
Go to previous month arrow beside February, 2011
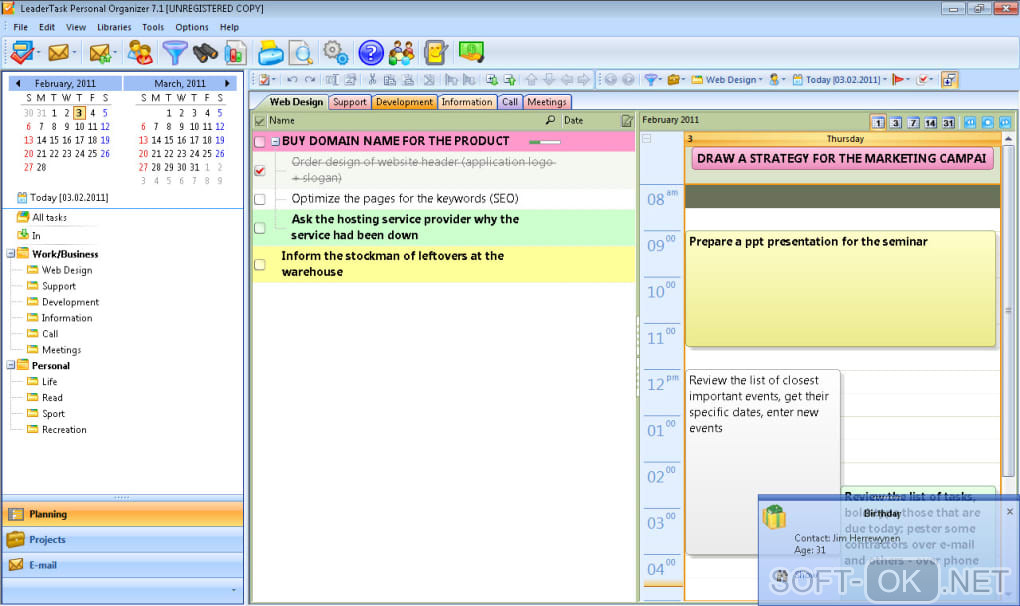(18, 83)
